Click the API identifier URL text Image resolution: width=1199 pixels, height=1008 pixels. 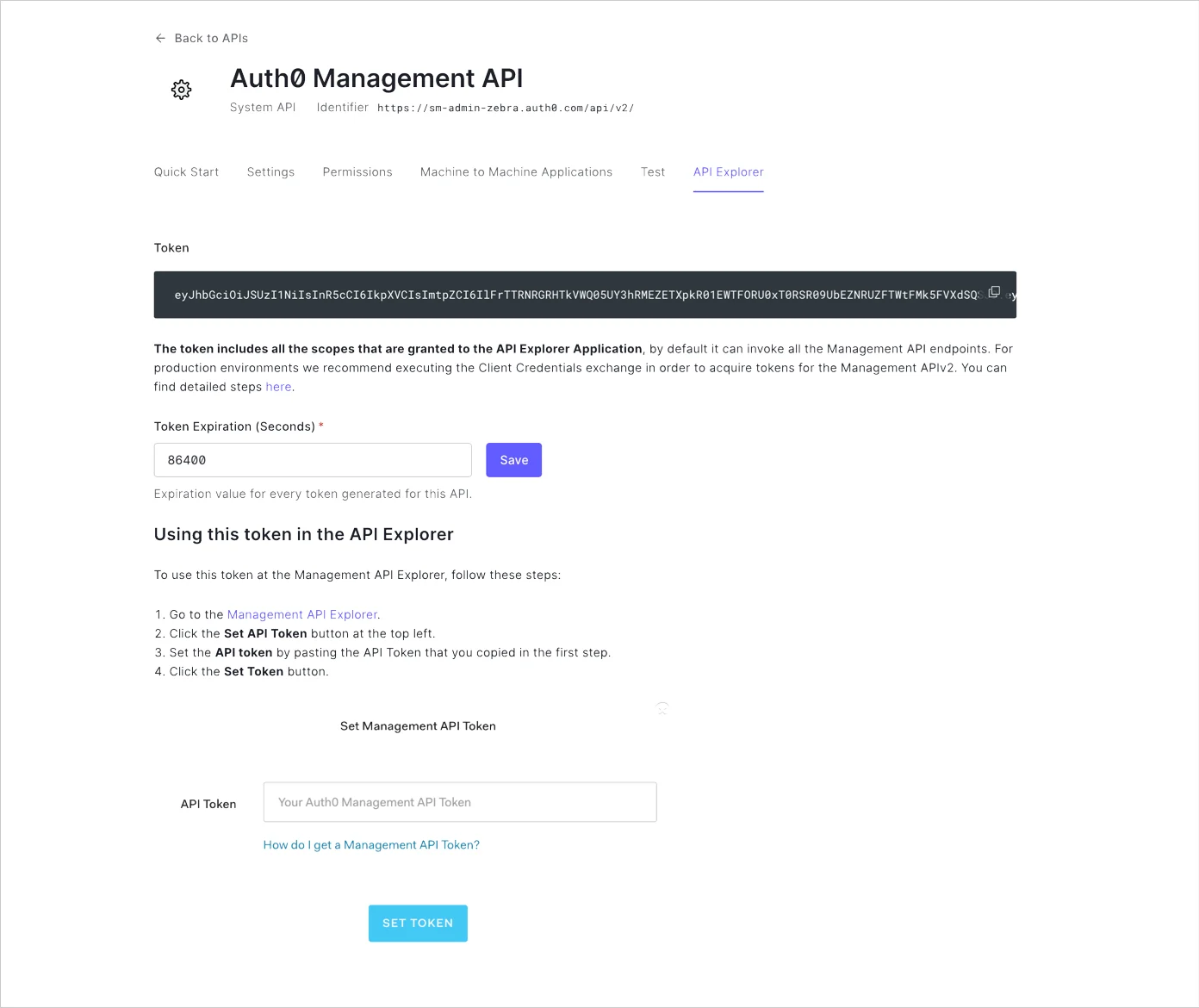point(506,109)
